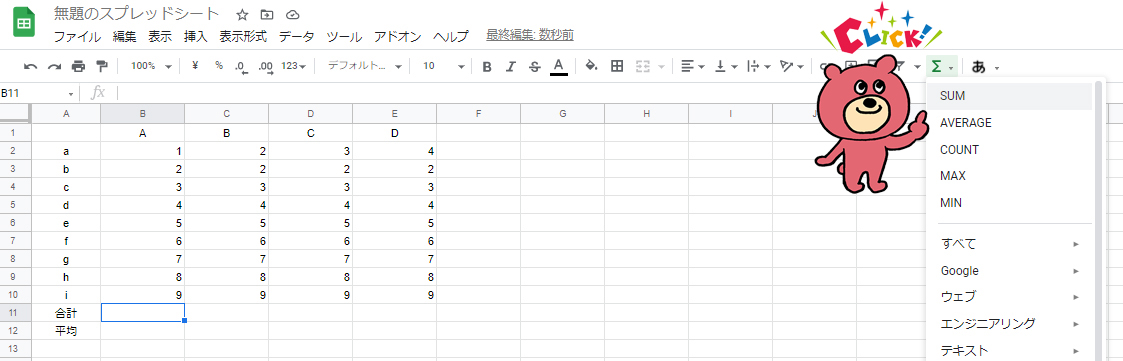Print the spreadsheet via printer icon
This screenshot has height=361, width=1123.
78,67
